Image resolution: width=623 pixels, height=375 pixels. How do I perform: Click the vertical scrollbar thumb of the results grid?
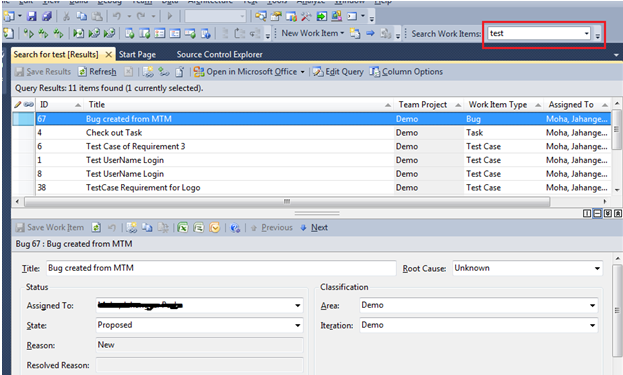pyautogui.click(x=617, y=130)
